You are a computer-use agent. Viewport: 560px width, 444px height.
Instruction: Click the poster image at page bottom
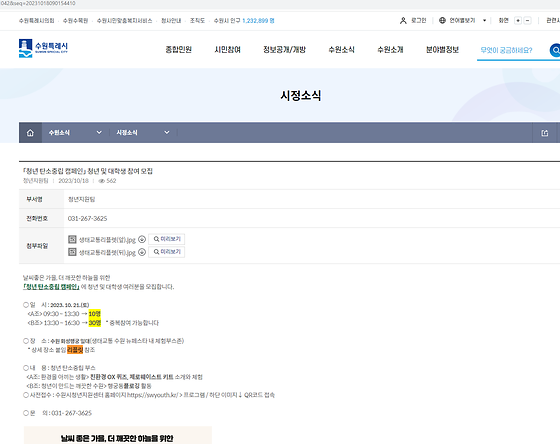(x=118, y=435)
